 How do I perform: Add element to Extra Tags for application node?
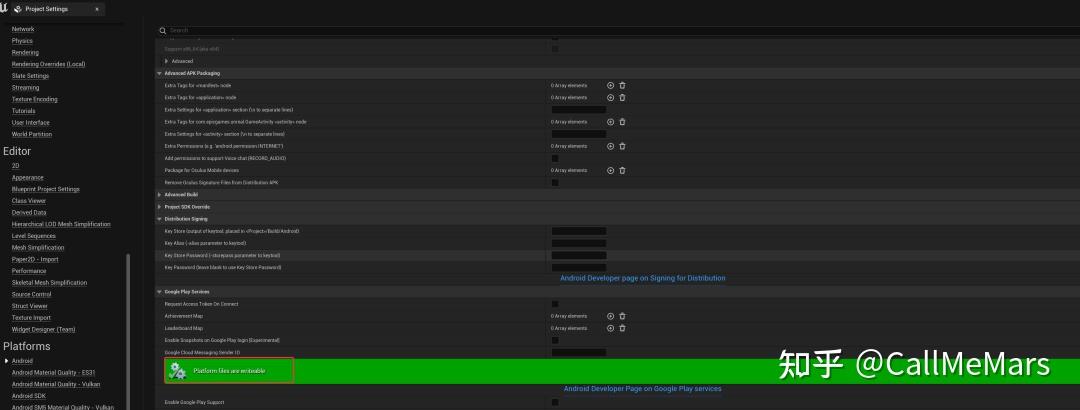click(610, 98)
